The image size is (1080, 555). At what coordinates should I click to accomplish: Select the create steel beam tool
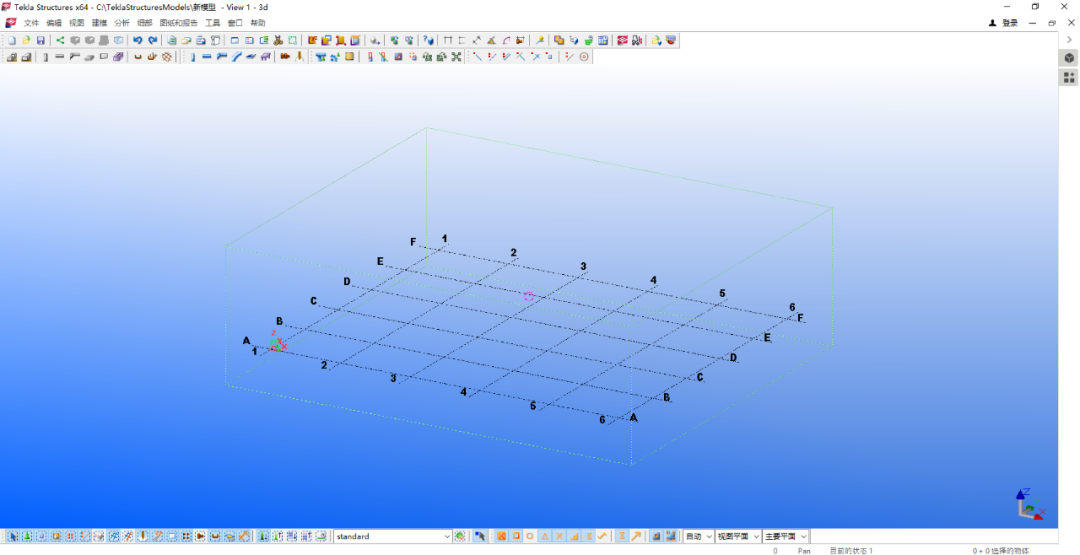[207, 57]
